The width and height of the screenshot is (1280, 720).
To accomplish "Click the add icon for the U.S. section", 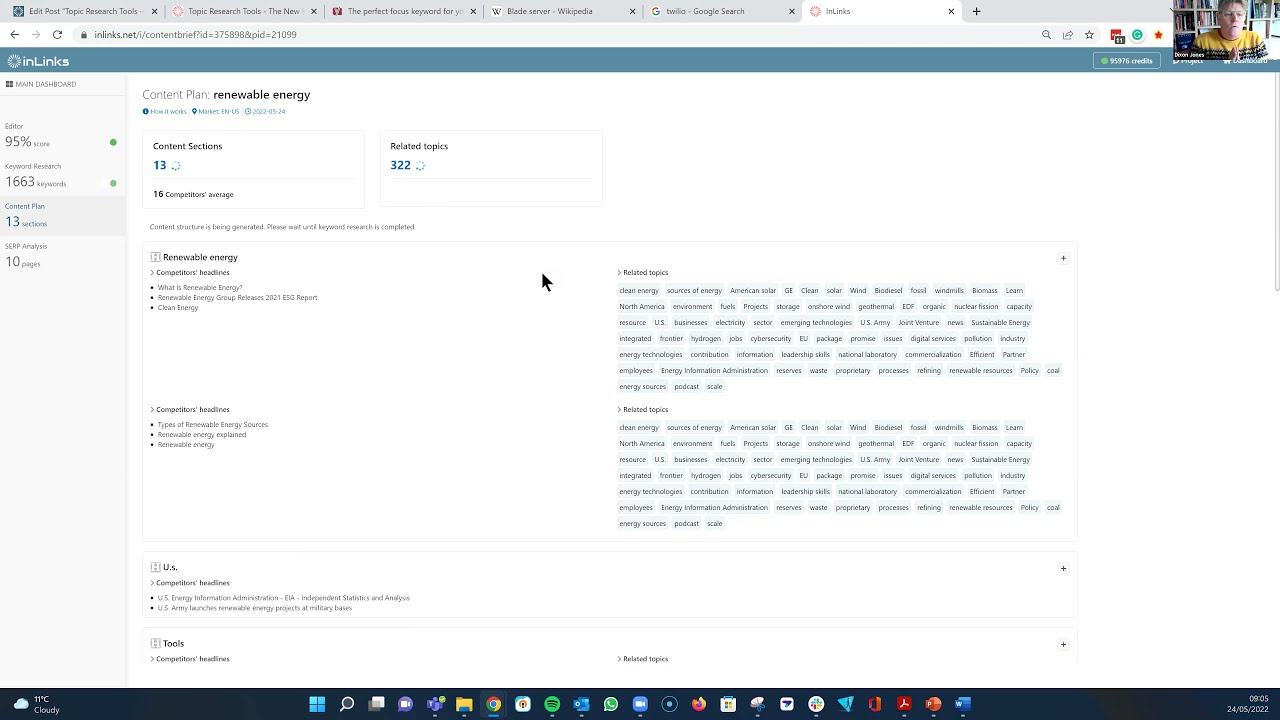I will coord(1063,568).
